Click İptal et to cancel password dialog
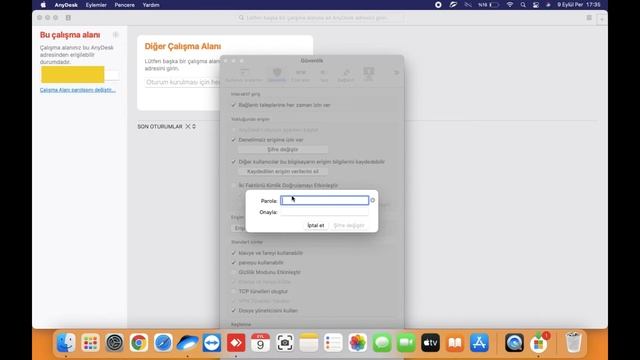This screenshot has width=640, height=360. pyautogui.click(x=316, y=225)
